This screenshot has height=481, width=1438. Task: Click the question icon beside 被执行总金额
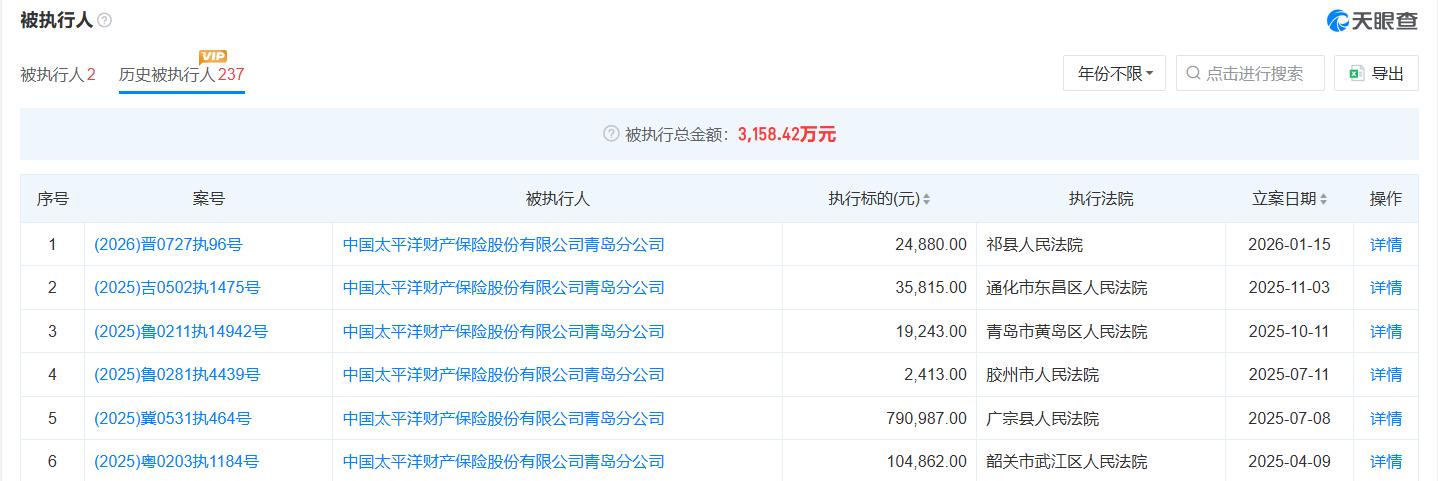pyautogui.click(x=611, y=134)
